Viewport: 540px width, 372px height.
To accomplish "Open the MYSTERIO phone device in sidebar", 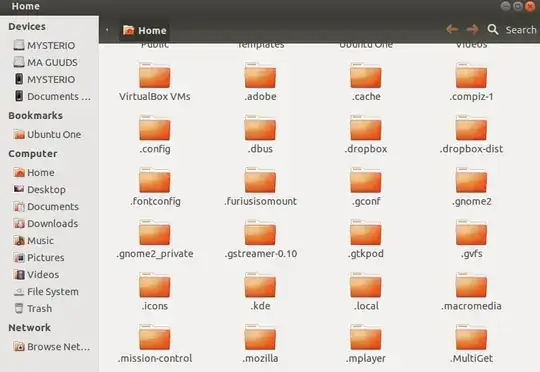I will click(44, 79).
